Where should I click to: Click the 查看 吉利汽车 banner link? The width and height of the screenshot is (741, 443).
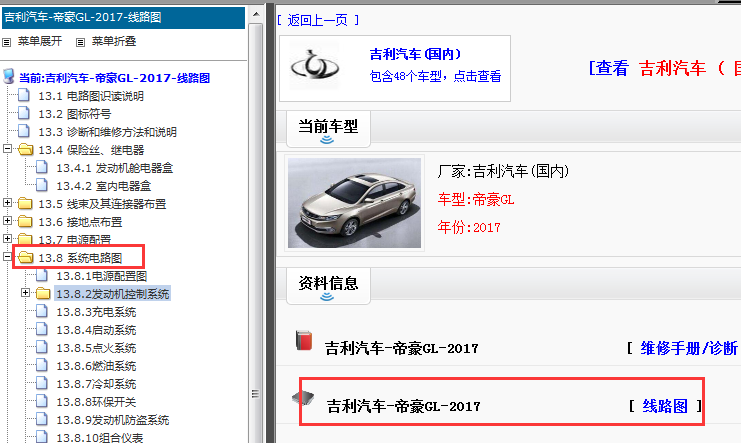click(664, 69)
